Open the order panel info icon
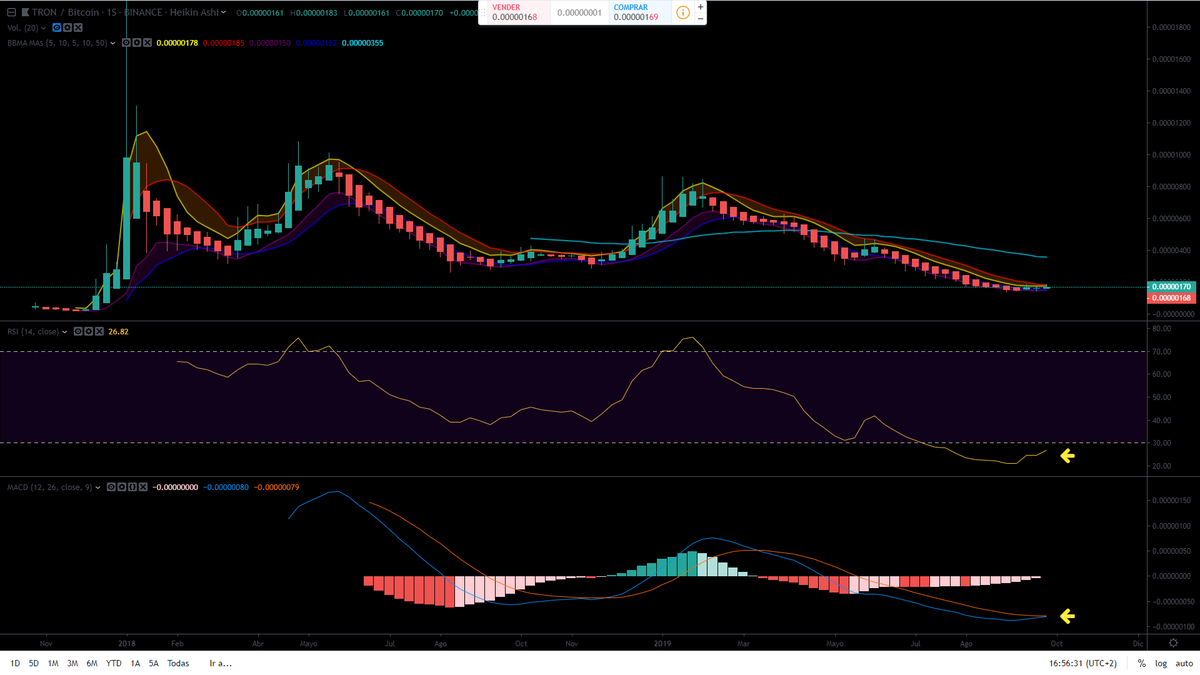Screen dimensions: 1200x675 click(x=683, y=13)
